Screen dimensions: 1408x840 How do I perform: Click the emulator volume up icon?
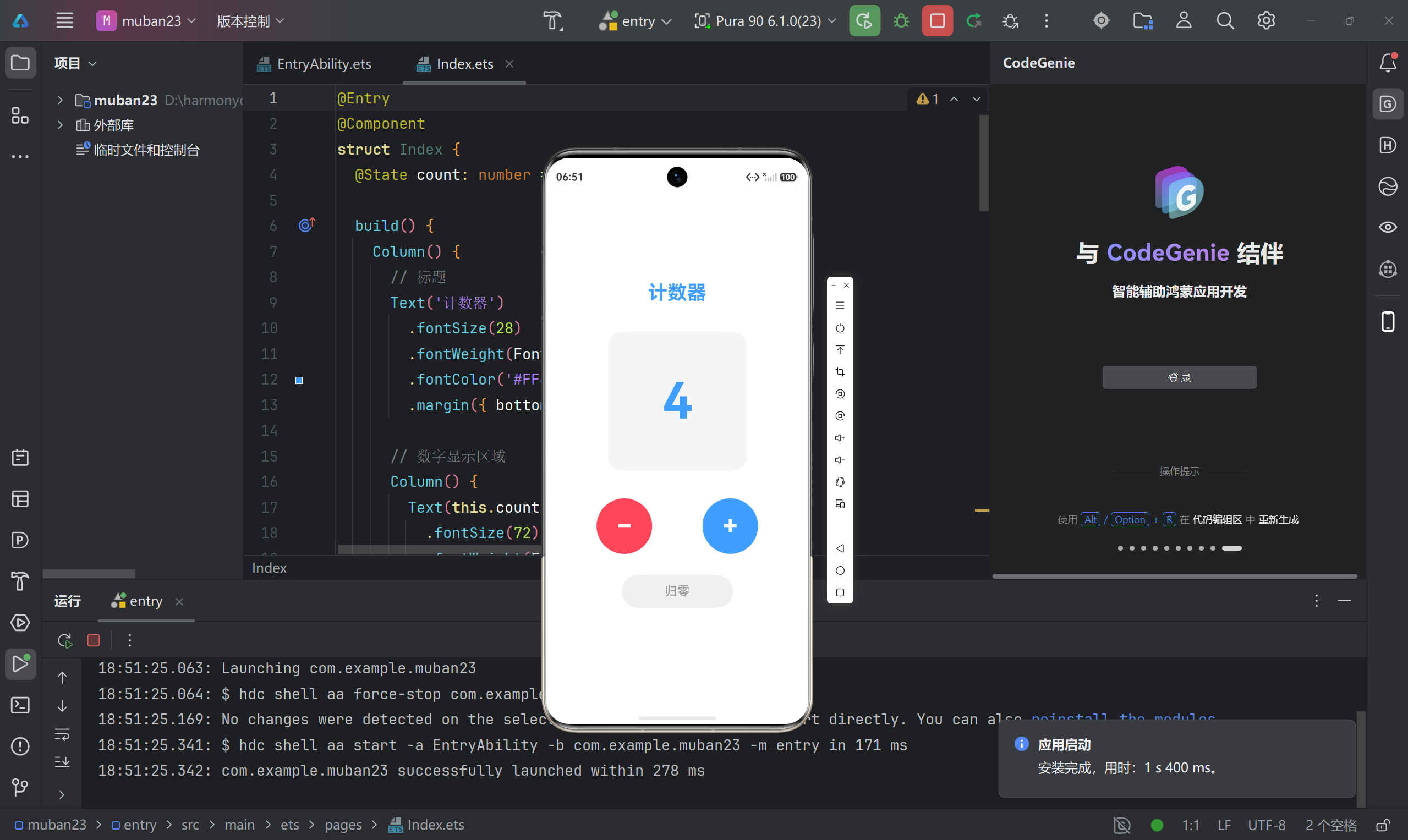tap(840, 438)
